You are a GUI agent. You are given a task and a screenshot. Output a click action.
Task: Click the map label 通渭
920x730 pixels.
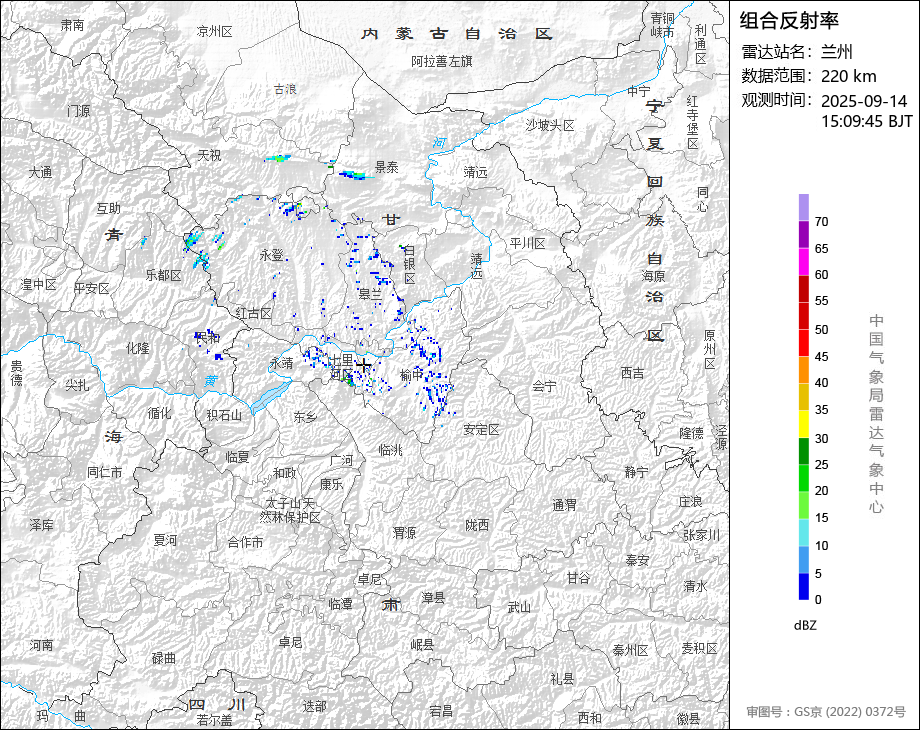(x=564, y=505)
